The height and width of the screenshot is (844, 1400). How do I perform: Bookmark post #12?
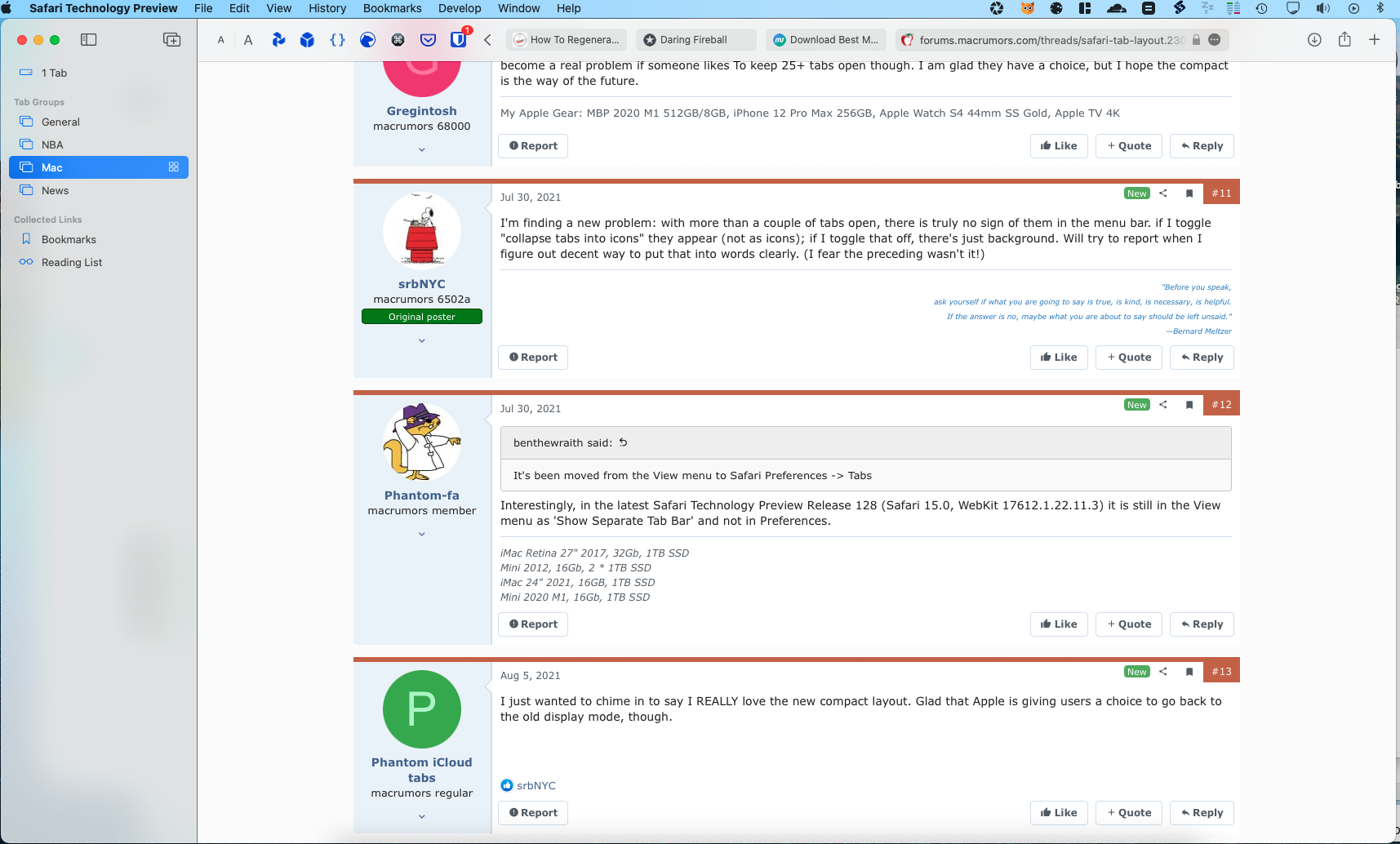coord(1189,405)
